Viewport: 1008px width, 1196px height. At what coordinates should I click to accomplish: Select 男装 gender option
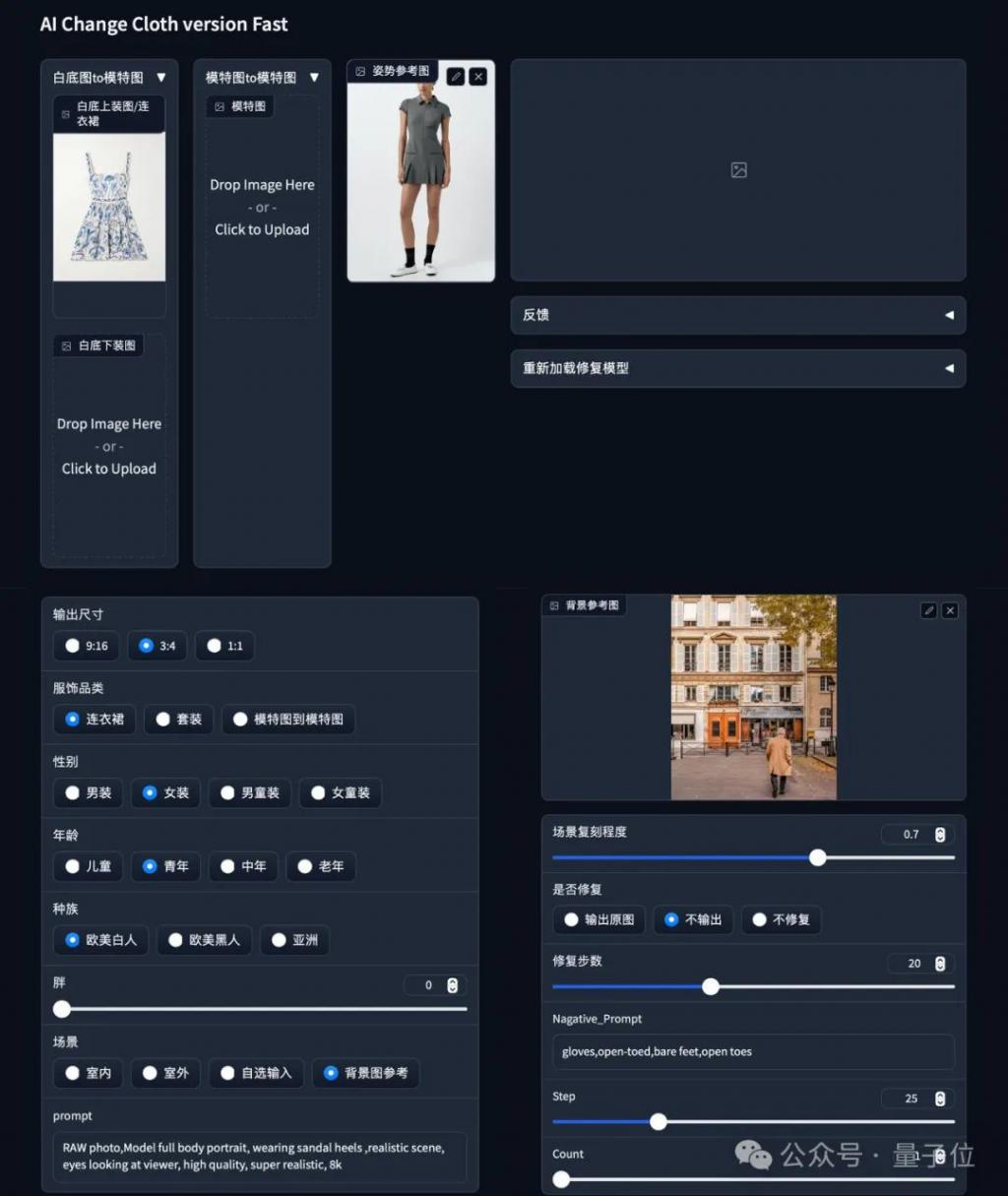pyautogui.click(x=89, y=792)
